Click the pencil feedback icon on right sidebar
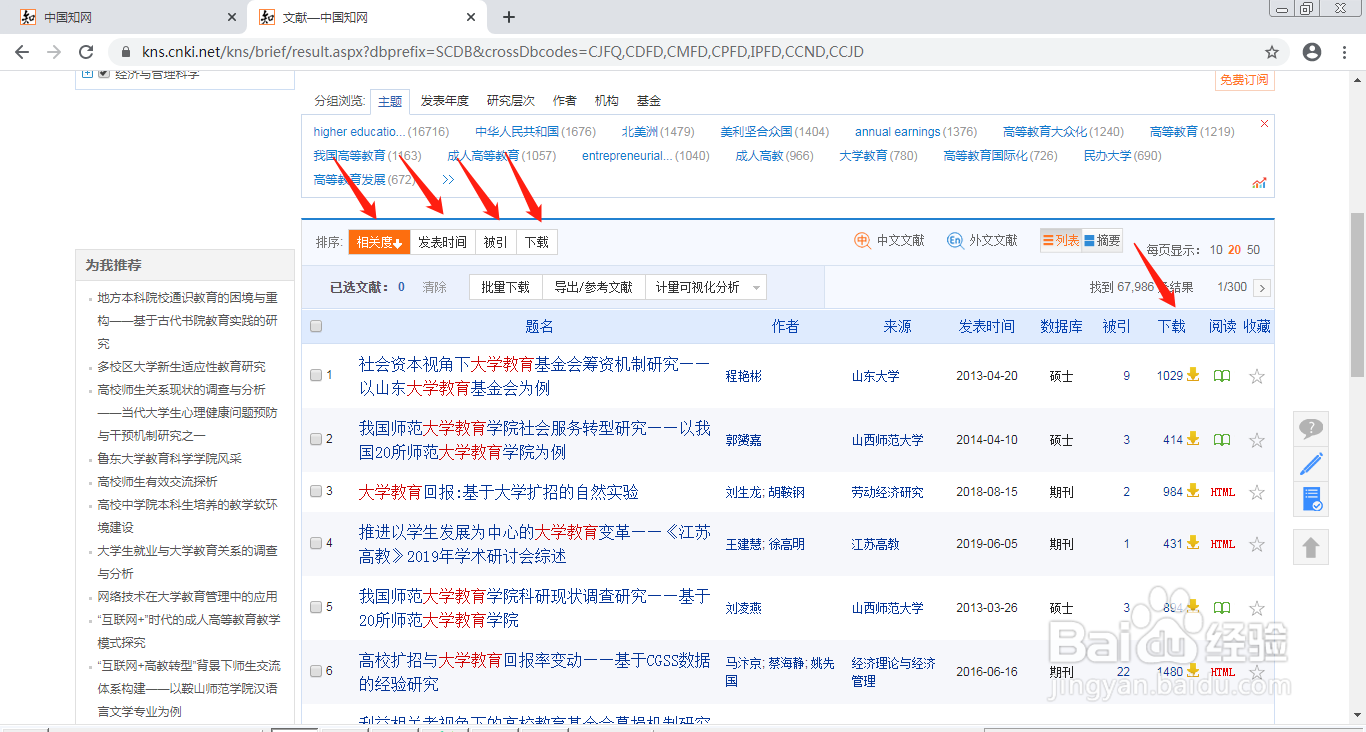The image size is (1366, 732). pyautogui.click(x=1310, y=464)
